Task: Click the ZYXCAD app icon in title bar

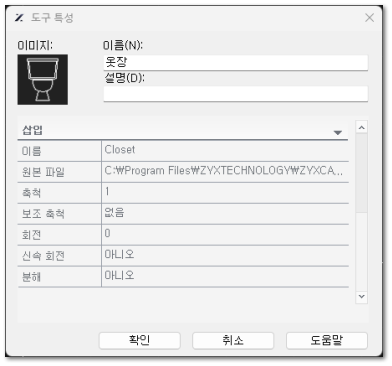Action: (19, 18)
